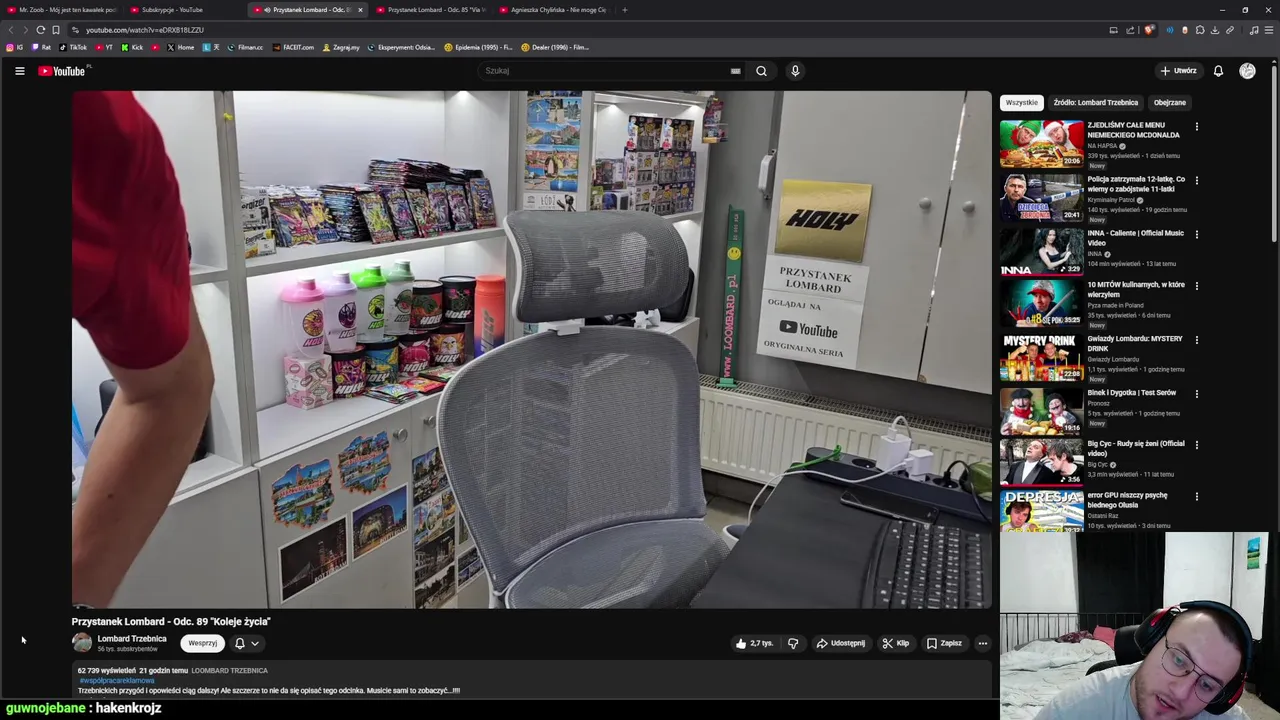Screen dimensions: 1280x720
Task: Open the niemieckiego McDonalda video thumbnail
Action: (x=1041, y=144)
